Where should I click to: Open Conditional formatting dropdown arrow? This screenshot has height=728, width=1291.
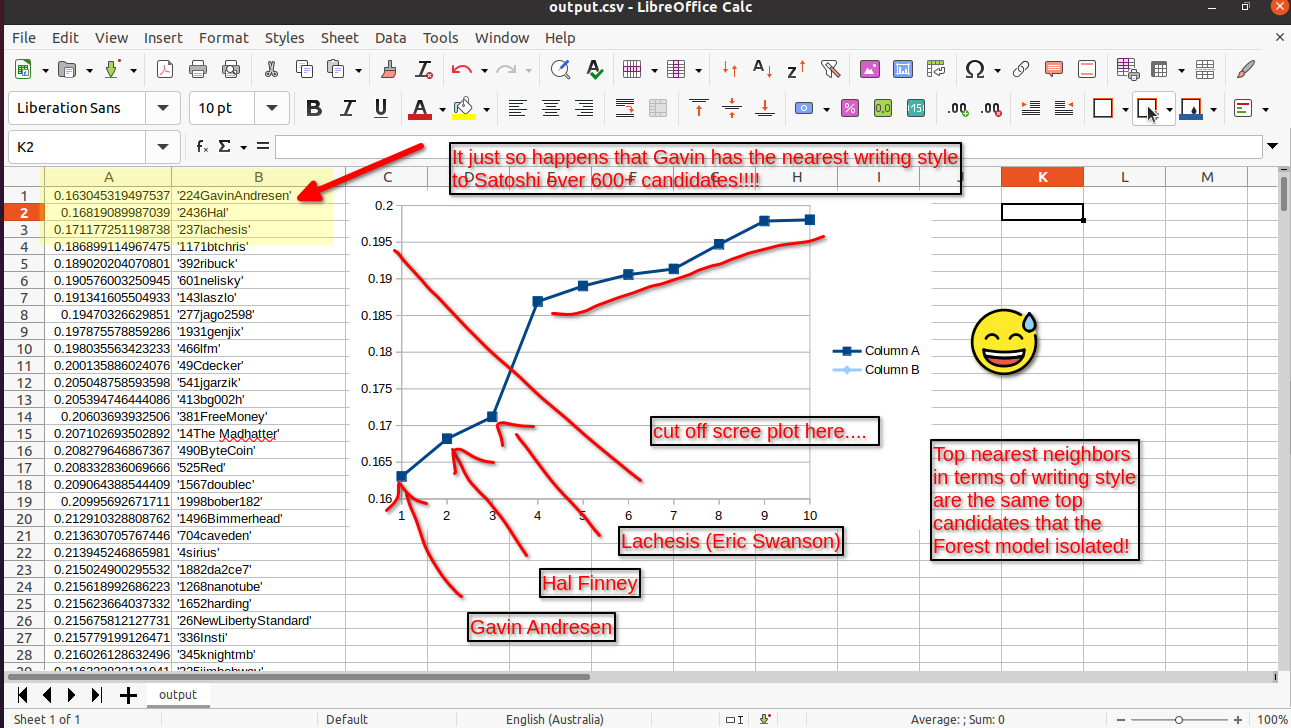point(1265,109)
